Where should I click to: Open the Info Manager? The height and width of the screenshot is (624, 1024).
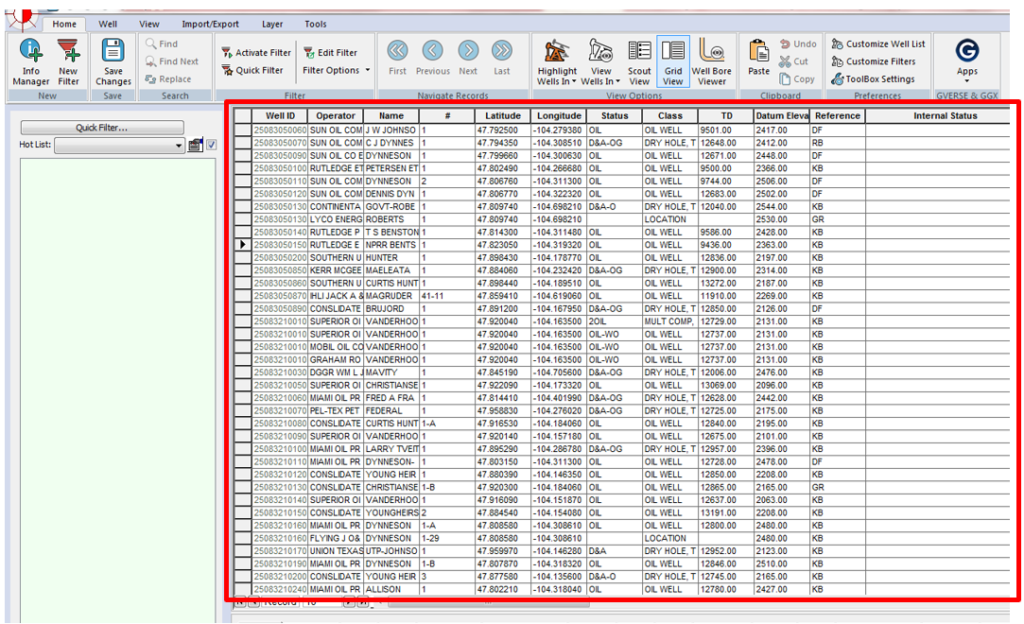pyautogui.click(x=31, y=60)
